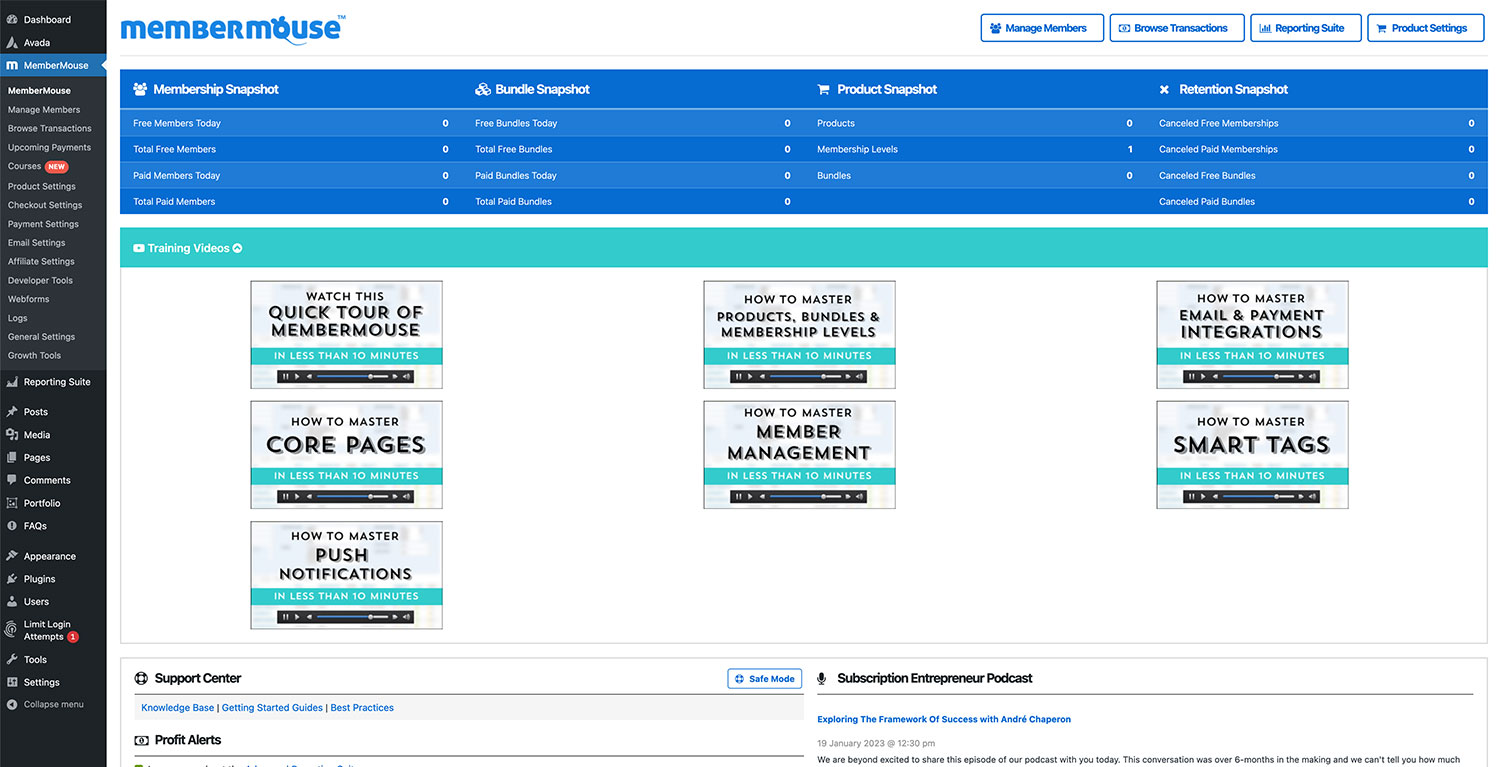The image size is (1500, 767).
Task: Click the Retention Snapshot X icon
Action: (1164, 89)
